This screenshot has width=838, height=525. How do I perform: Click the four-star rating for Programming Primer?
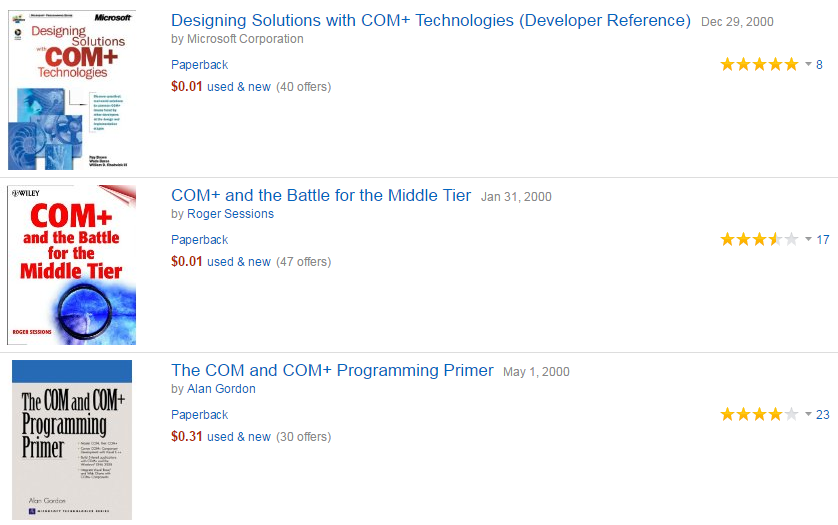(x=759, y=414)
